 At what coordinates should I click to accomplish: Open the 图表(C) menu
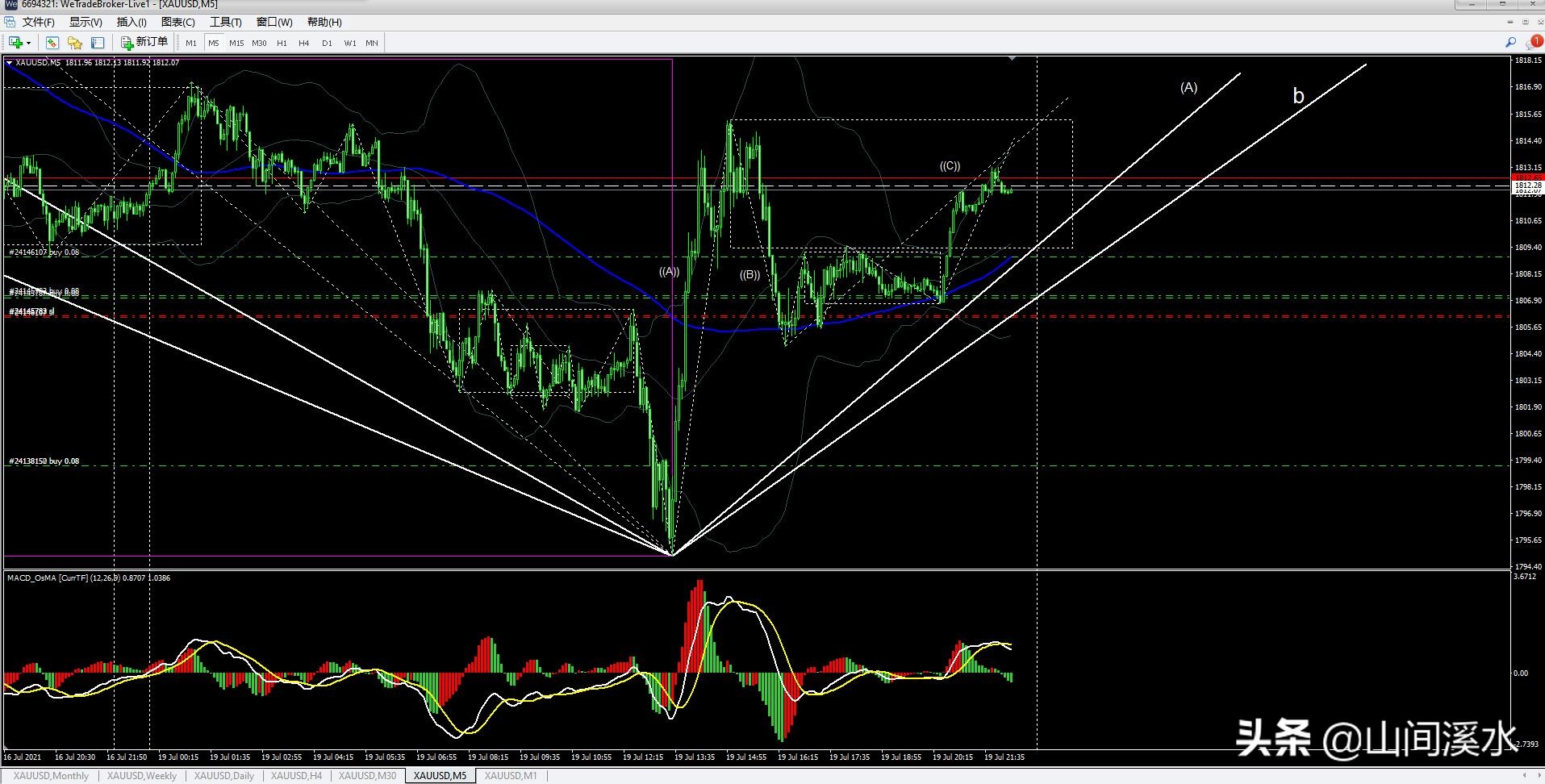tap(178, 23)
